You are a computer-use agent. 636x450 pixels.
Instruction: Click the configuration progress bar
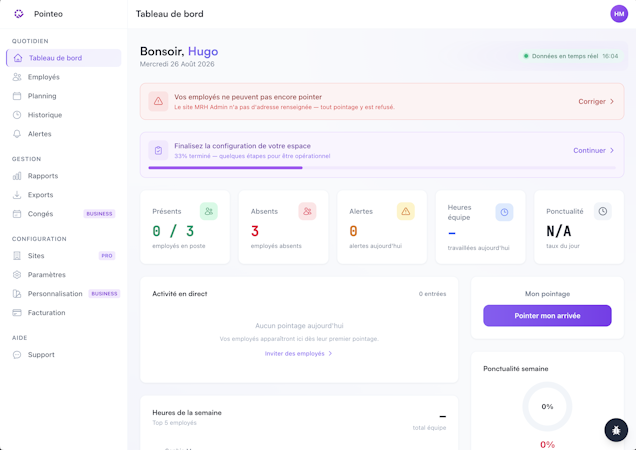pyautogui.click(x=382, y=168)
